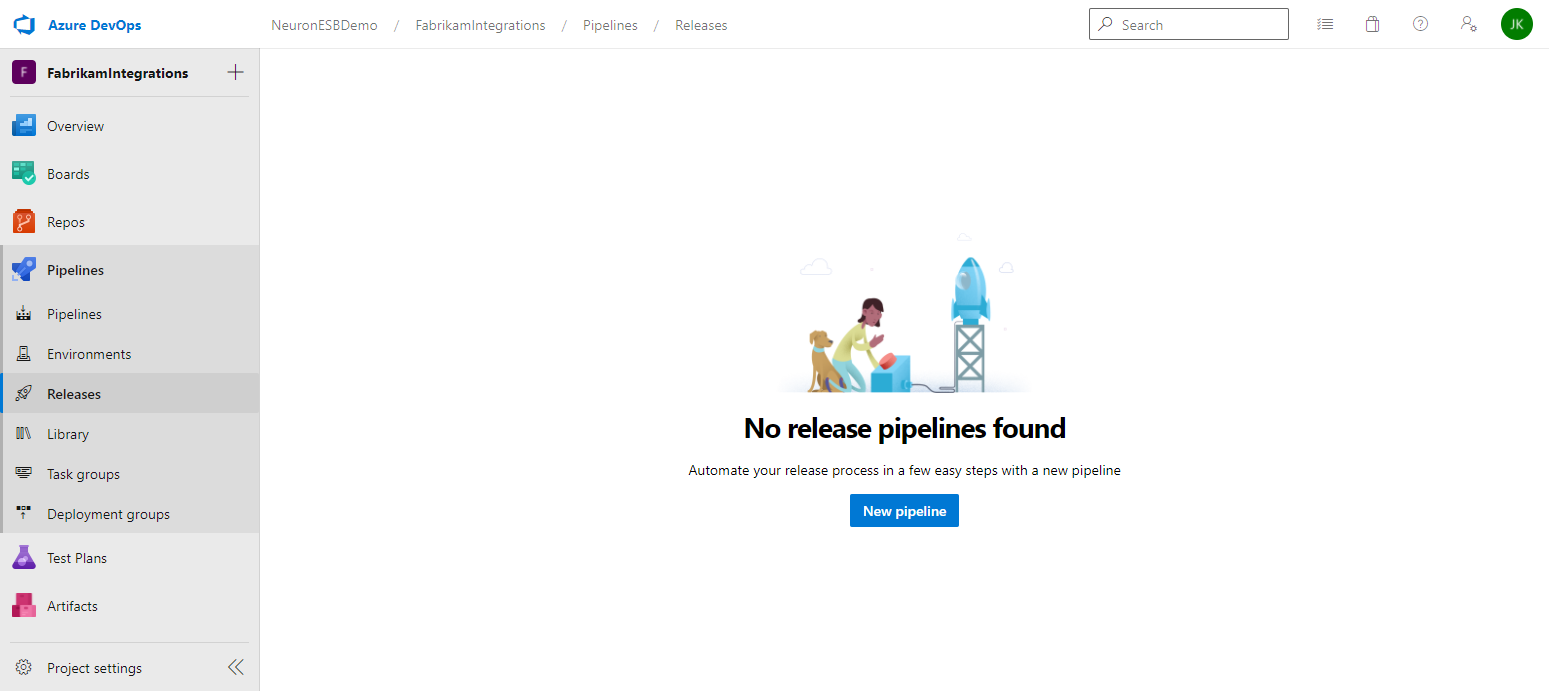Open Project settings label
The height and width of the screenshot is (691, 1549).
[94, 668]
